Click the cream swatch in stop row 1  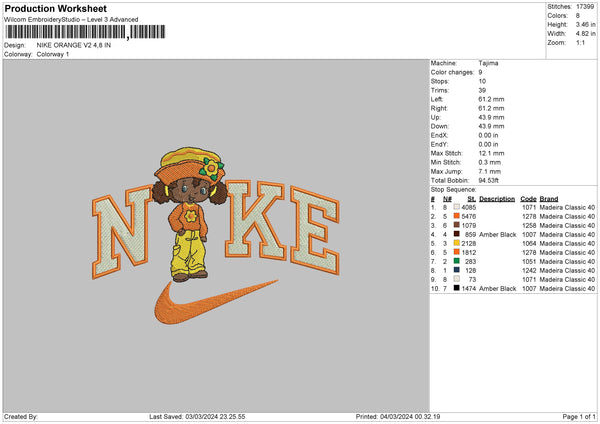click(457, 207)
